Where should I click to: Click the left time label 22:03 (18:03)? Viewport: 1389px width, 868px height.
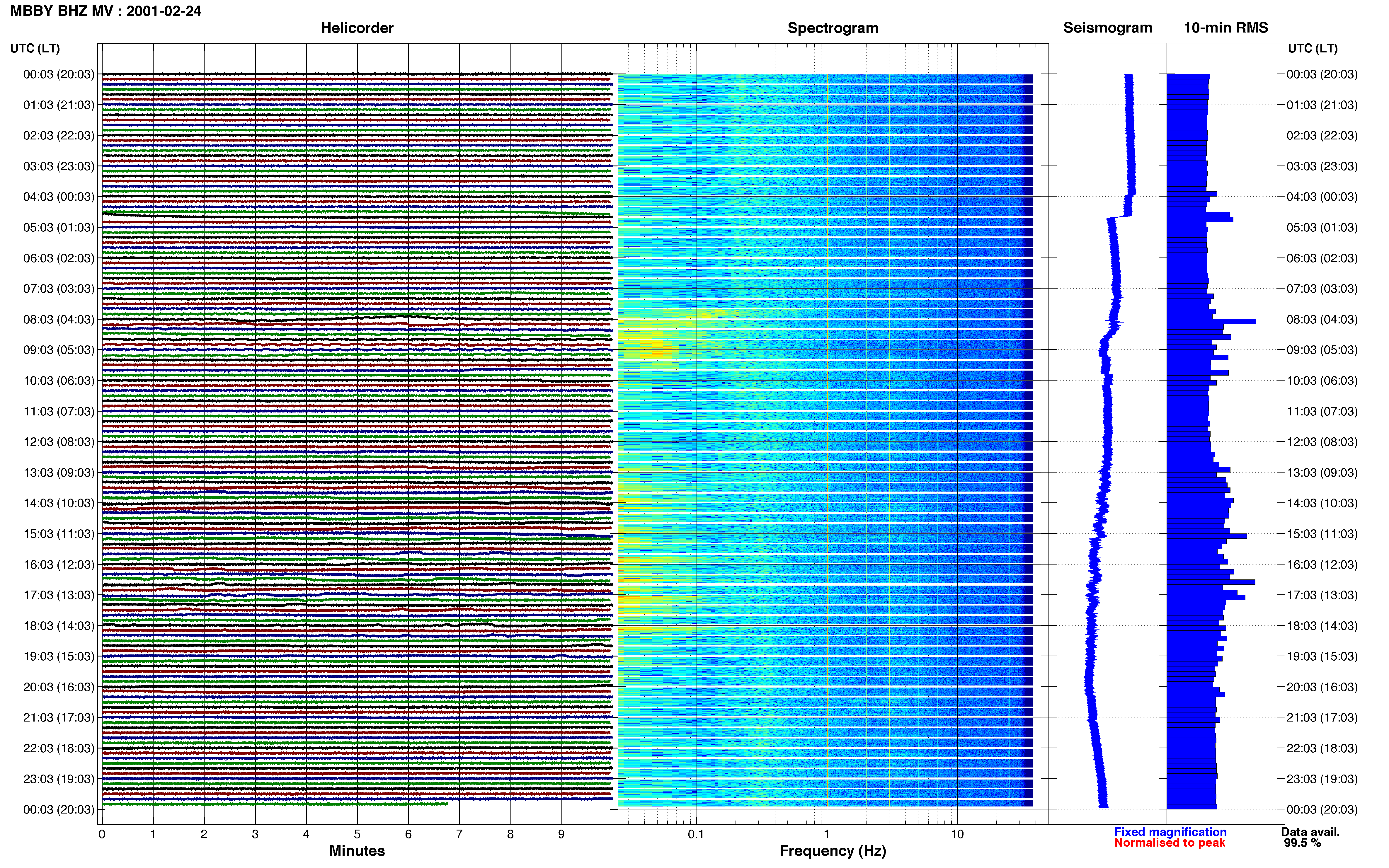59,748
